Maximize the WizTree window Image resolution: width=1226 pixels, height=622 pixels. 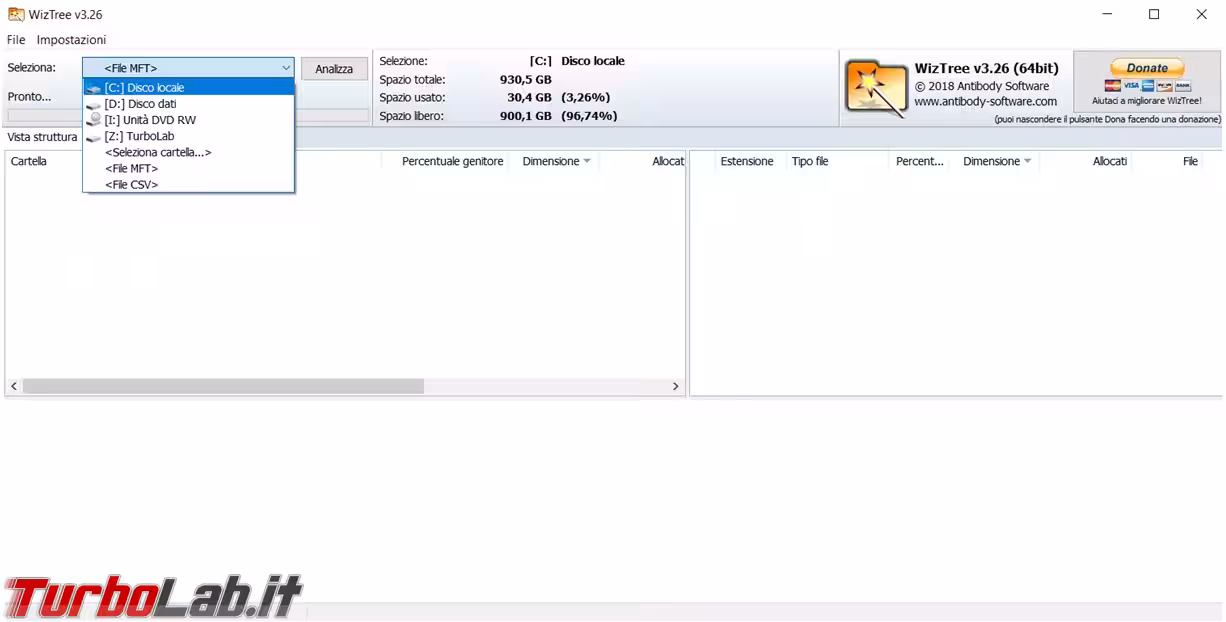coord(1154,14)
